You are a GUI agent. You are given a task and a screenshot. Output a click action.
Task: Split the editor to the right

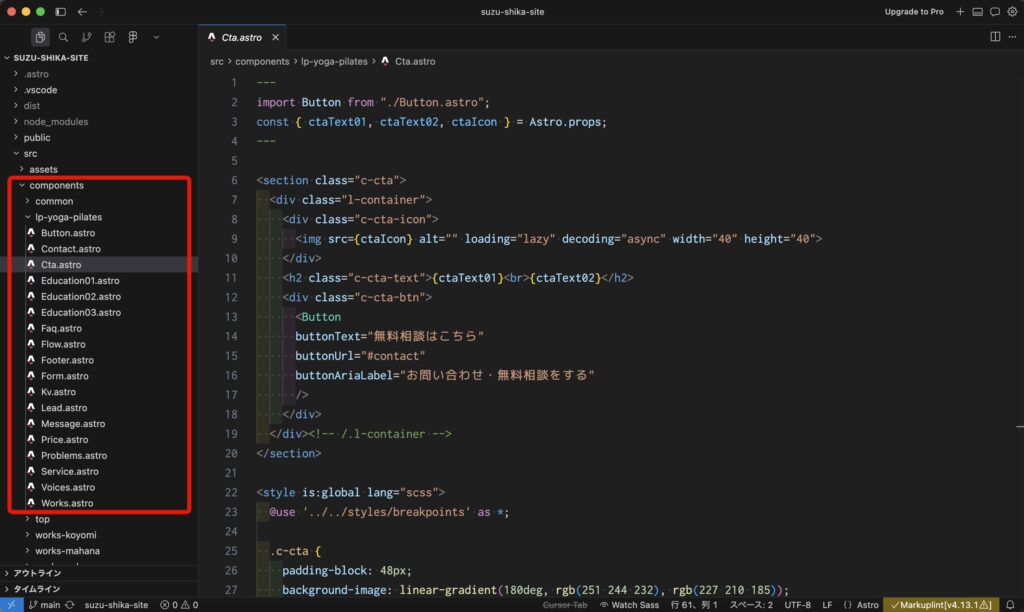click(995, 37)
